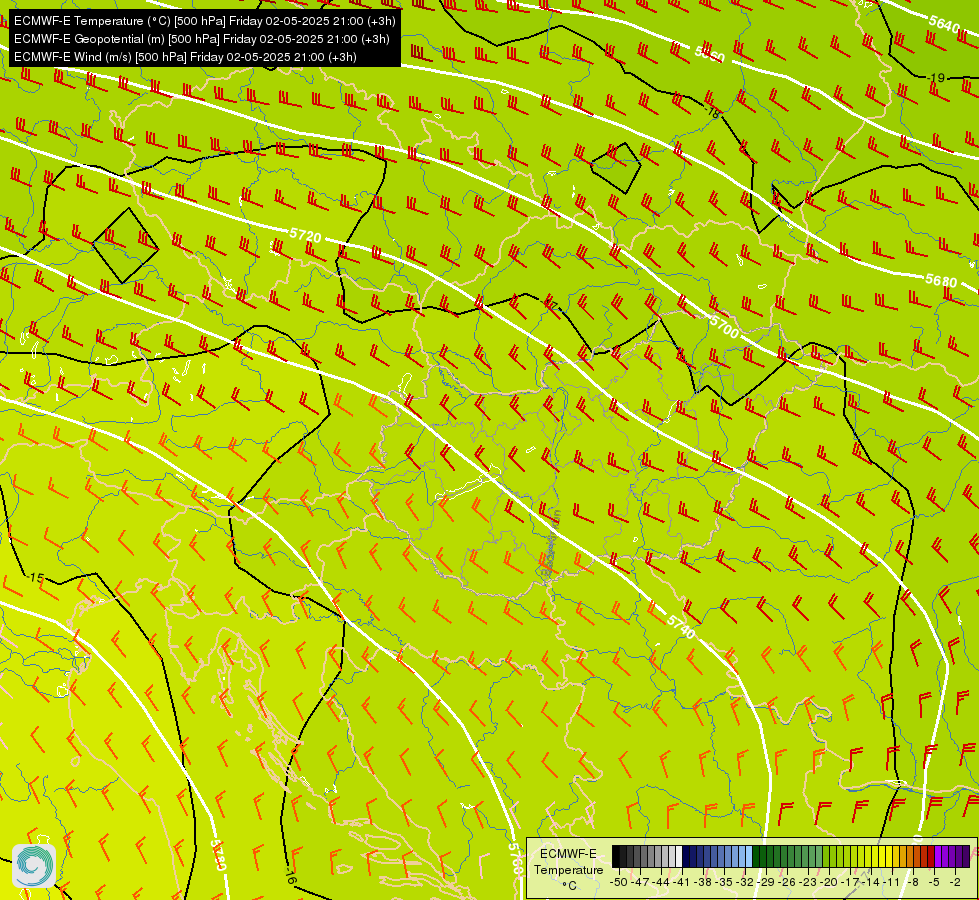The height and width of the screenshot is (900, 979).
Task: Click the -26 legend tick label
Action: (787, 882)
